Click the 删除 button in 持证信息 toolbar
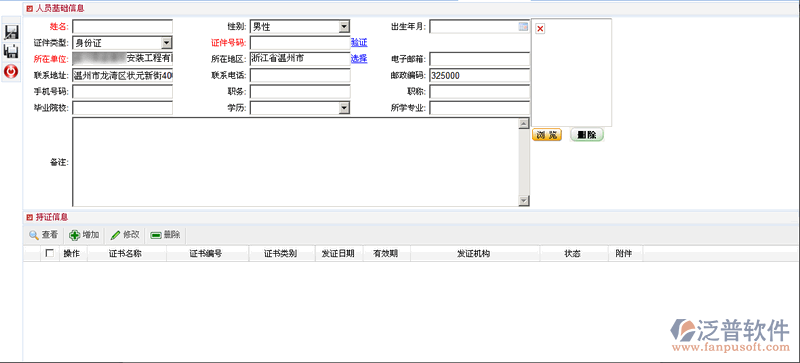 (x=166, y=235)
